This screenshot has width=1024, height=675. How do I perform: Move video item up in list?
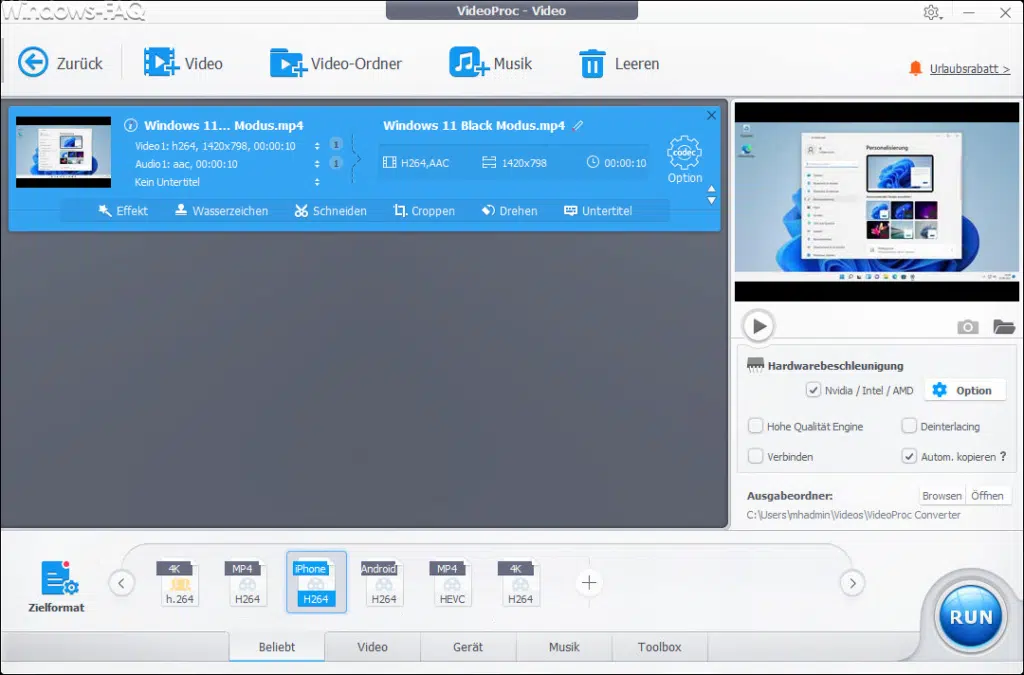pos(712,189)
